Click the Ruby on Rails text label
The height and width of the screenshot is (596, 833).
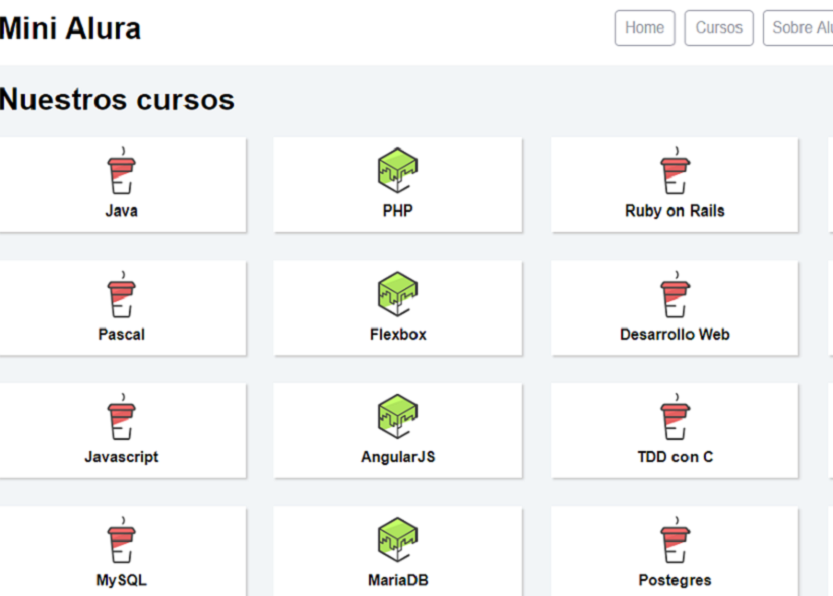click(675, 211)
